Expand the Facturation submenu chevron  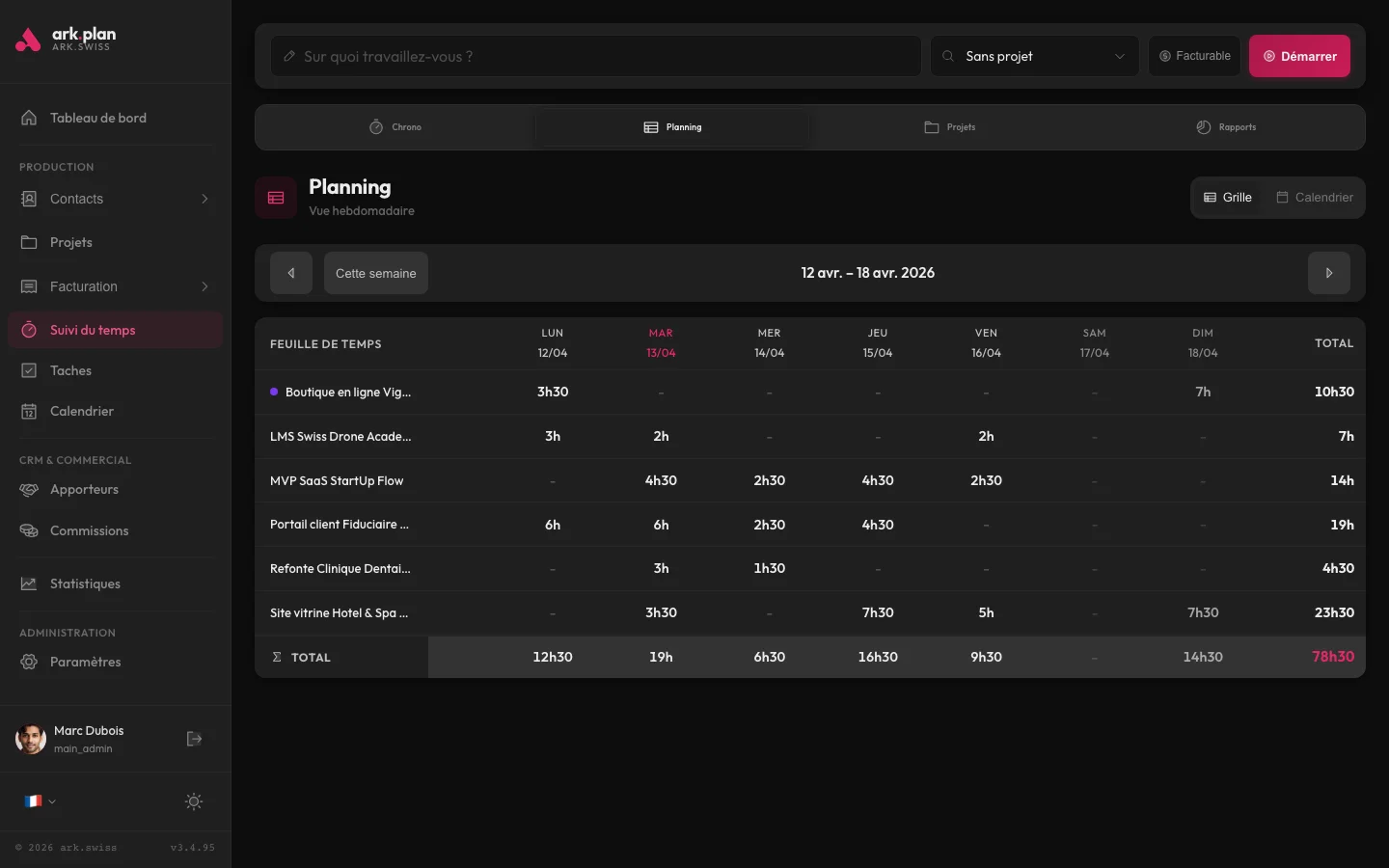pos(204,286)
